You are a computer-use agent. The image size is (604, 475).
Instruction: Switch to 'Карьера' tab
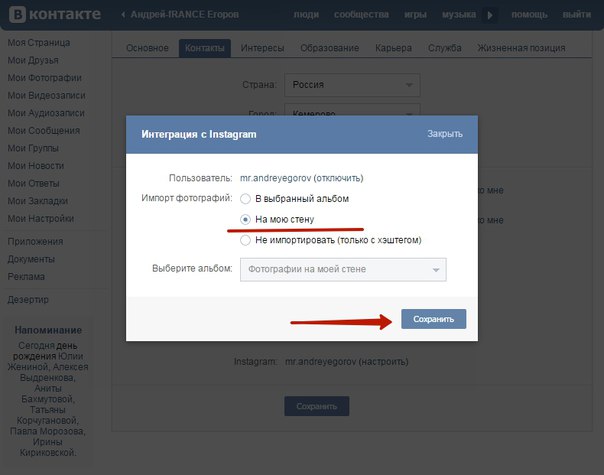(393, 48)
